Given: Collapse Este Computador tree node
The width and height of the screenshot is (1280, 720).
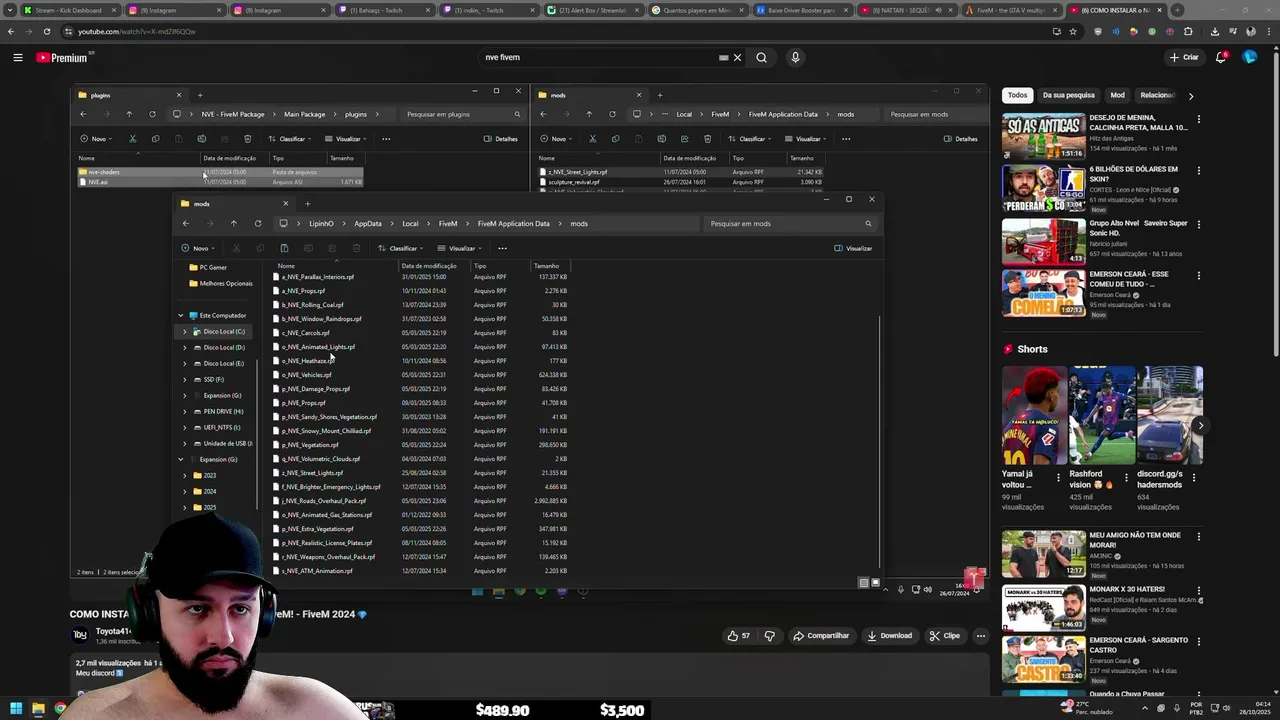Looking at the screenshot, I should pyautogui.click(x=181, y=315).
